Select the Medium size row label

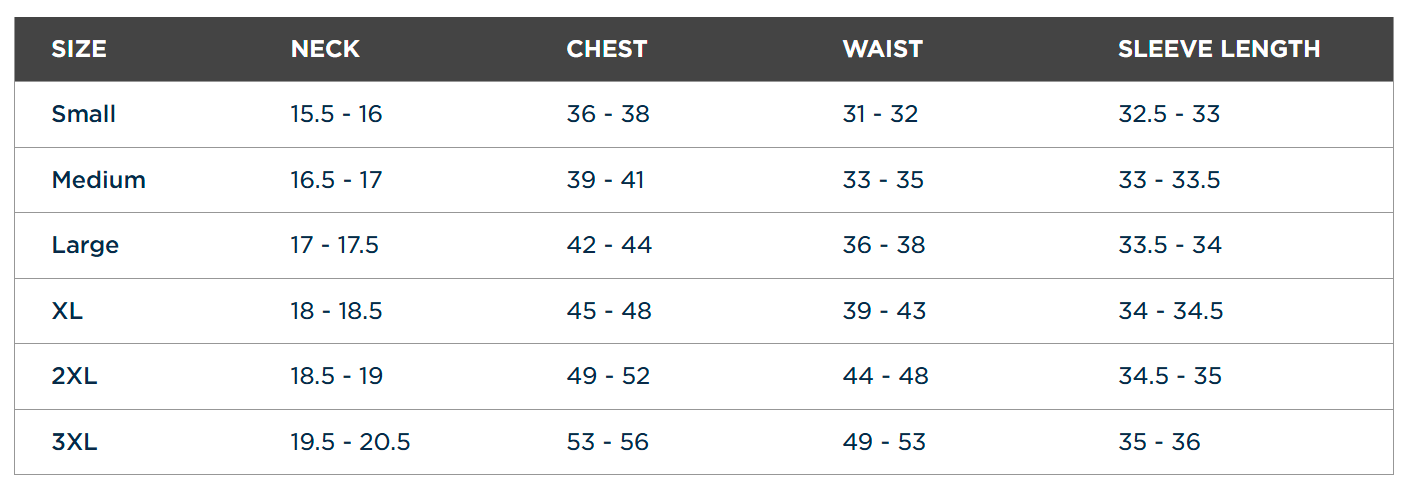point(99,180)
